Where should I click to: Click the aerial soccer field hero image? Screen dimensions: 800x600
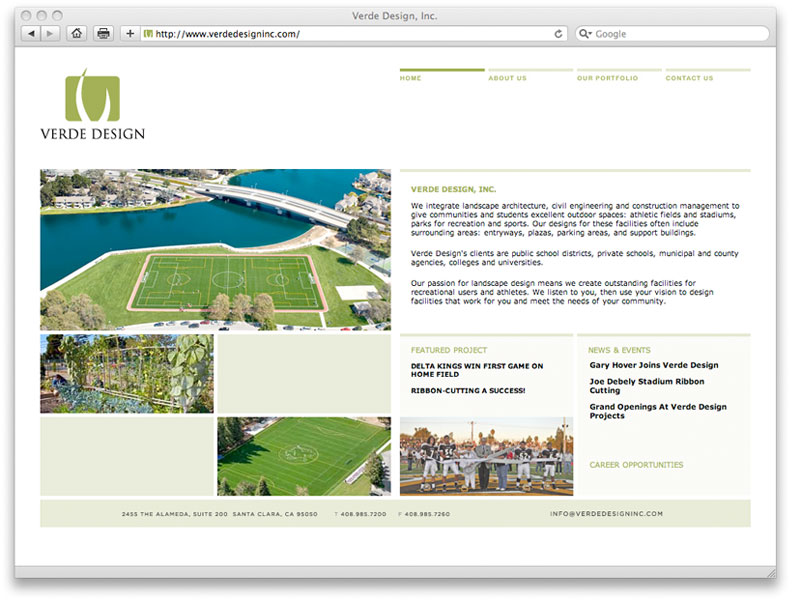[215, 249]
